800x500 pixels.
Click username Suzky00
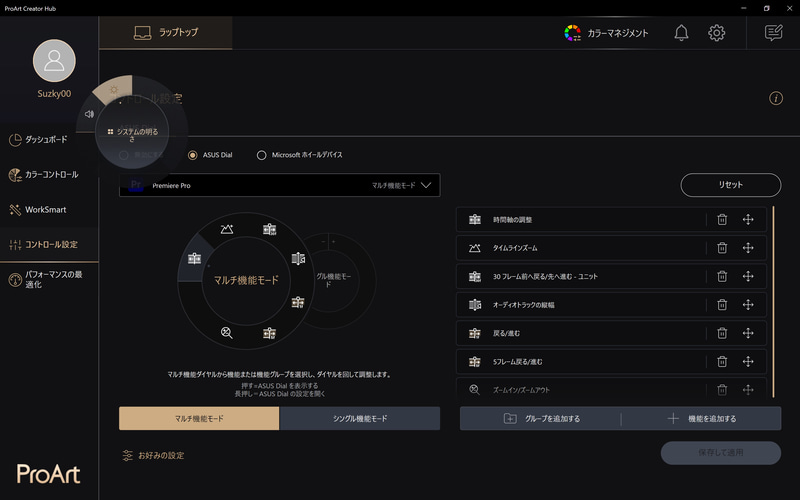click(54, 93)
